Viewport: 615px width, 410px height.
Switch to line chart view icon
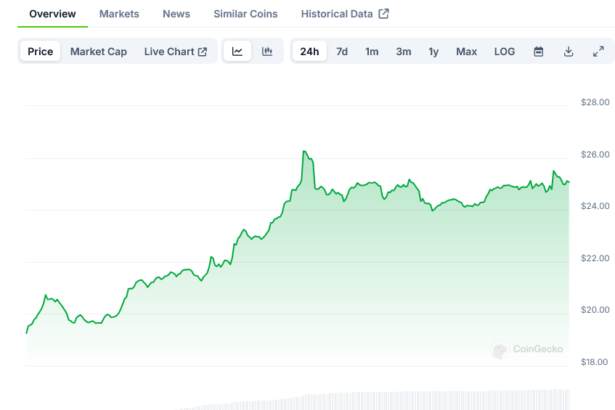pos(237,51)
